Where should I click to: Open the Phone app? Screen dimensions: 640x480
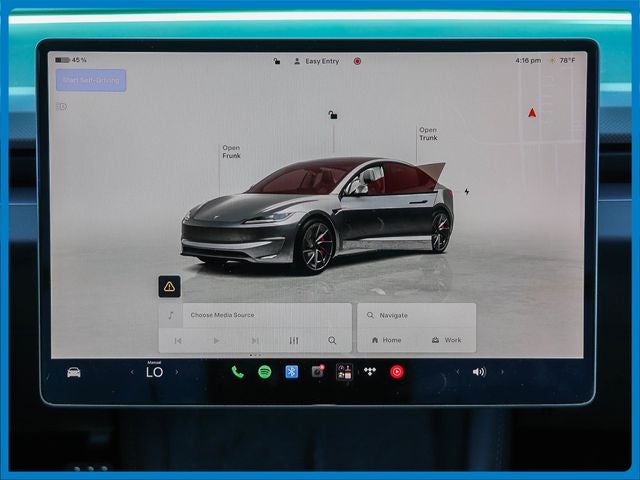point(238,372)
